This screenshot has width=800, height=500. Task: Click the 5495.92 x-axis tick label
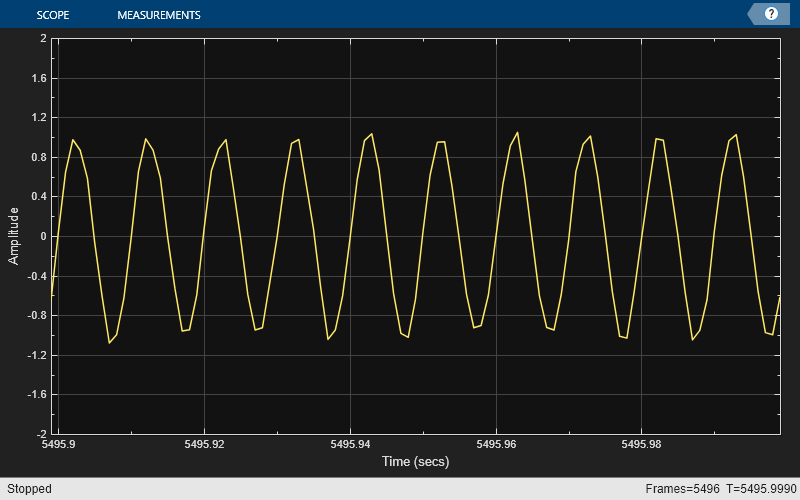pos(204,444)
